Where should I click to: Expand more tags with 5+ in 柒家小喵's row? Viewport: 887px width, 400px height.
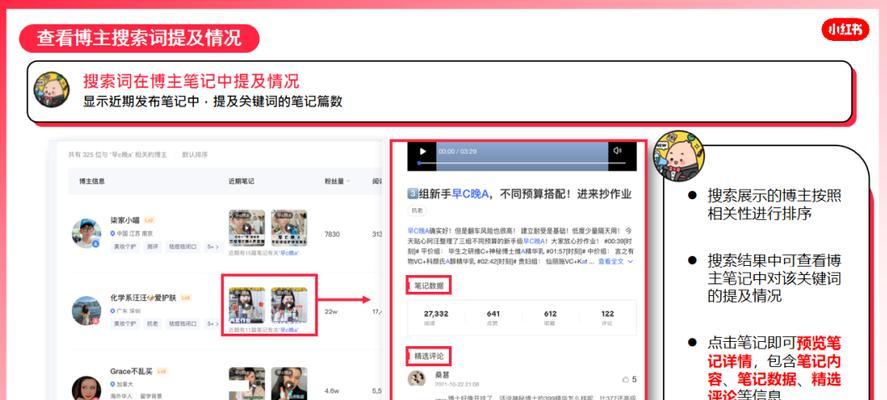[x=213, y=247]
